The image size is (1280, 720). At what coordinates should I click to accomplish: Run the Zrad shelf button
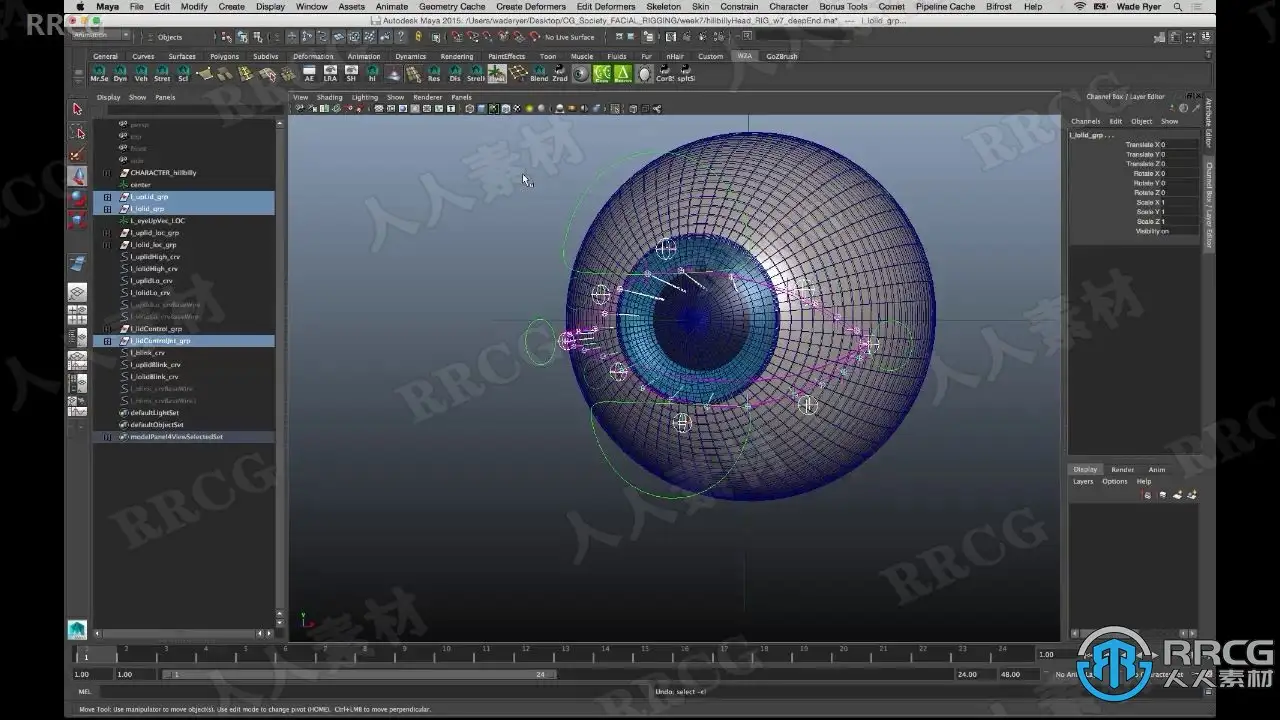tap(560, 73)
